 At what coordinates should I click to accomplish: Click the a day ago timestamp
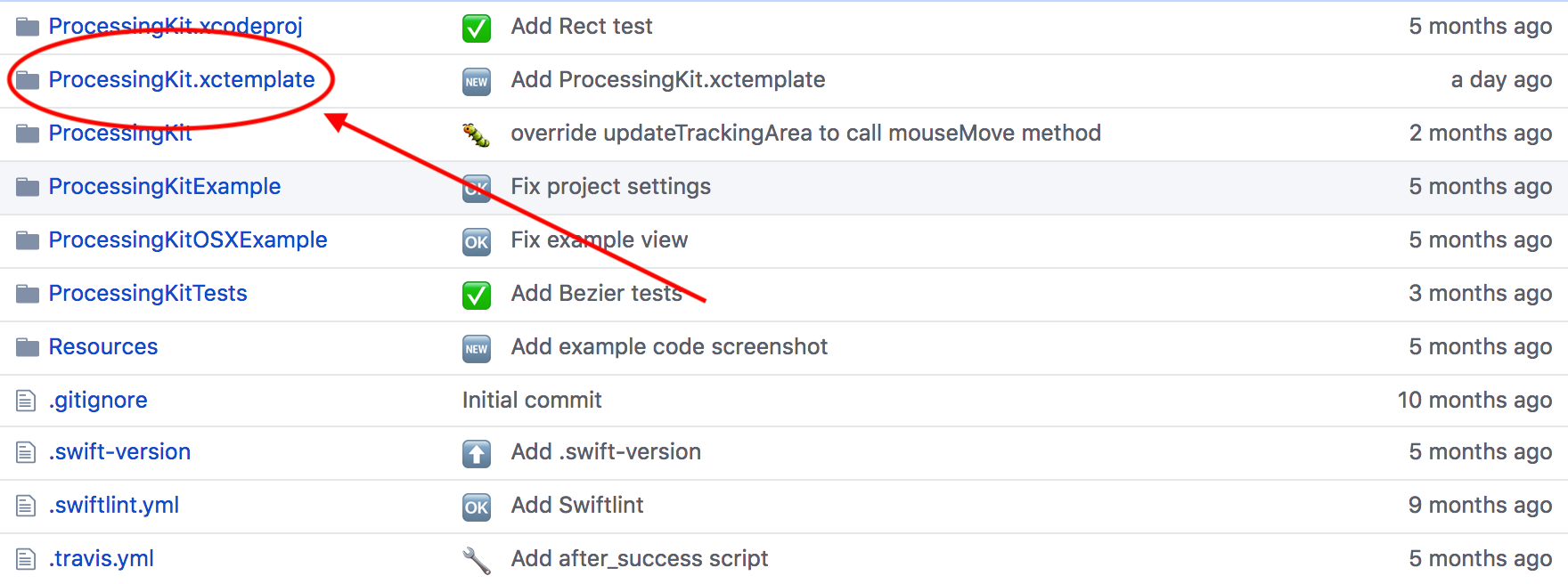(x=1501, y=79)
